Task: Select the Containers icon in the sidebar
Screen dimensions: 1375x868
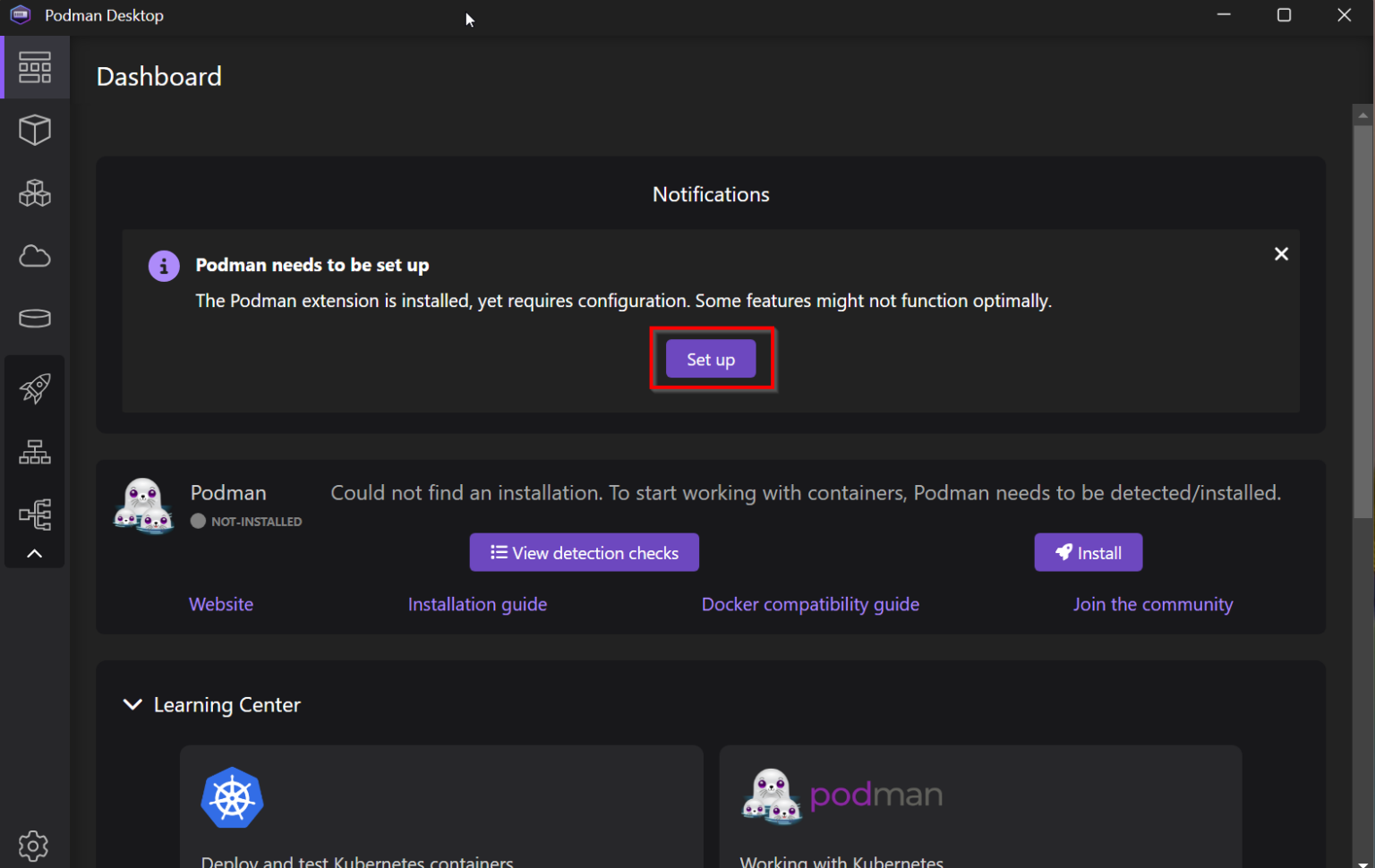Action: pyautogui.click(x=35, y=130)
